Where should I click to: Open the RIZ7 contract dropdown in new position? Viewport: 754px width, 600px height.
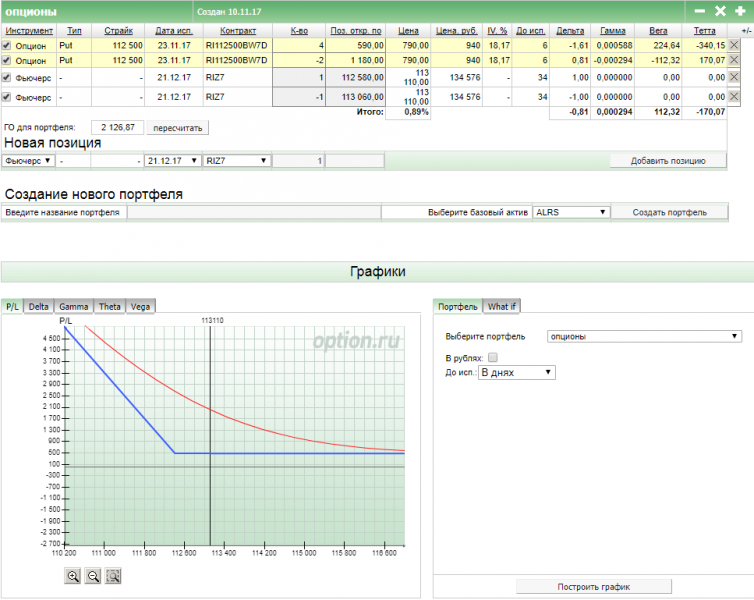point(236,160)
